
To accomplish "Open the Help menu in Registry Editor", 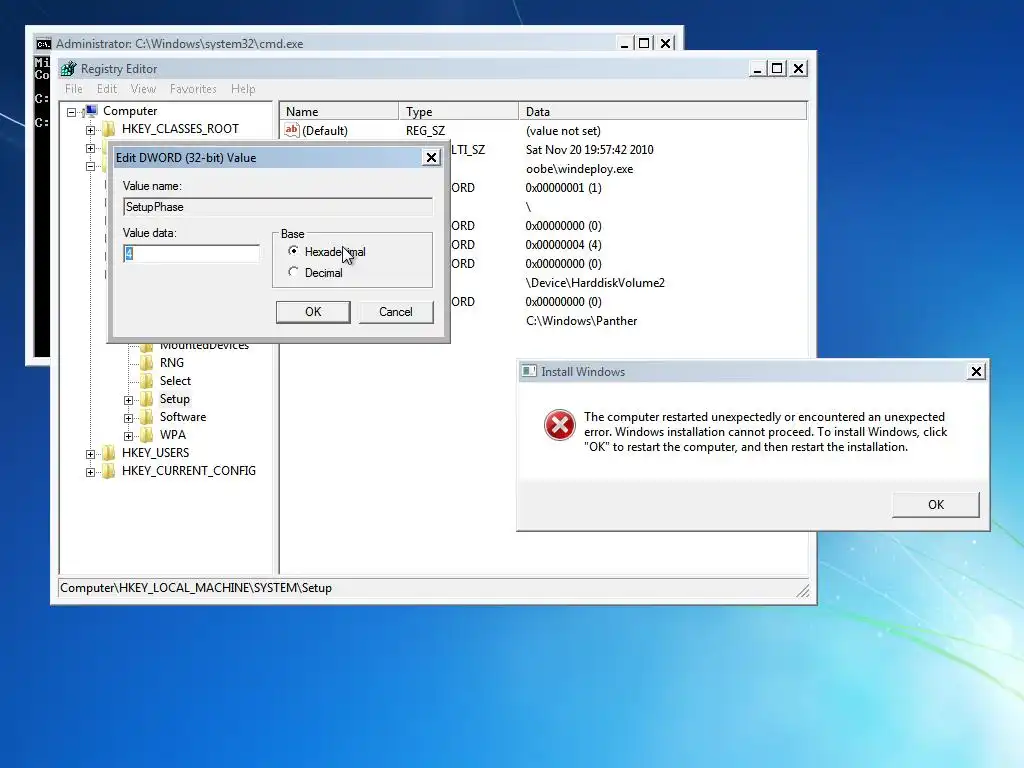I will (x=243, y=89).
